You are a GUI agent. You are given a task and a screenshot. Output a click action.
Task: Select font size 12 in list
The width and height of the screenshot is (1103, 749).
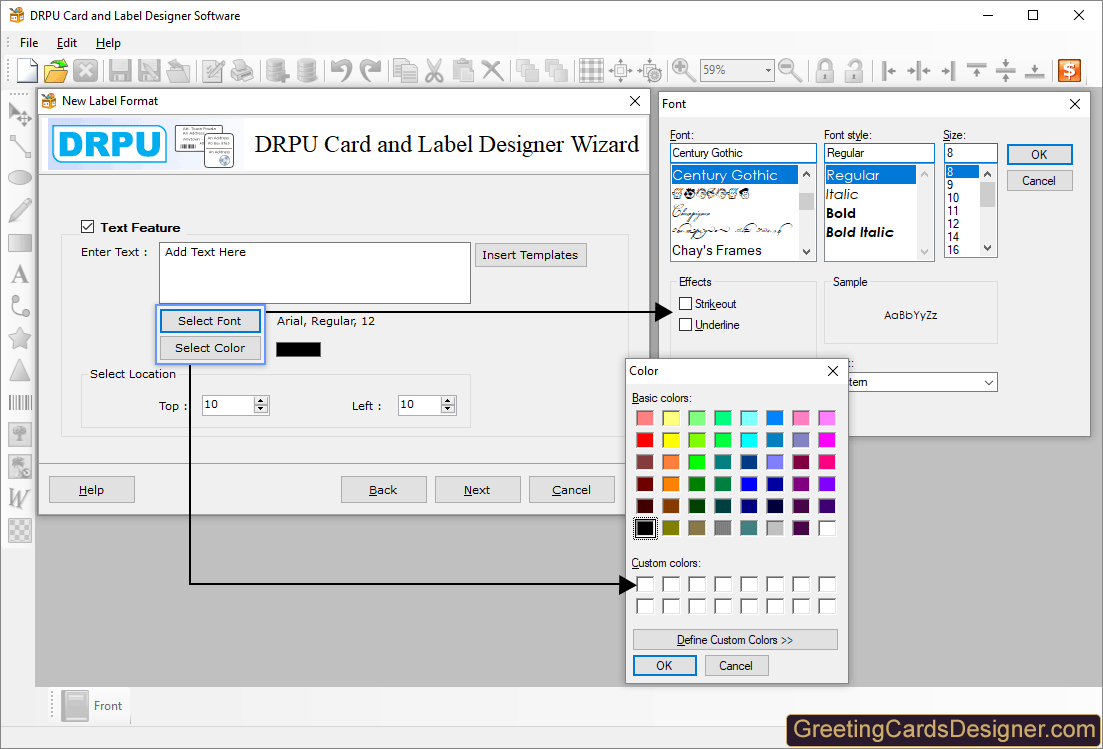[x=952, y=224]
